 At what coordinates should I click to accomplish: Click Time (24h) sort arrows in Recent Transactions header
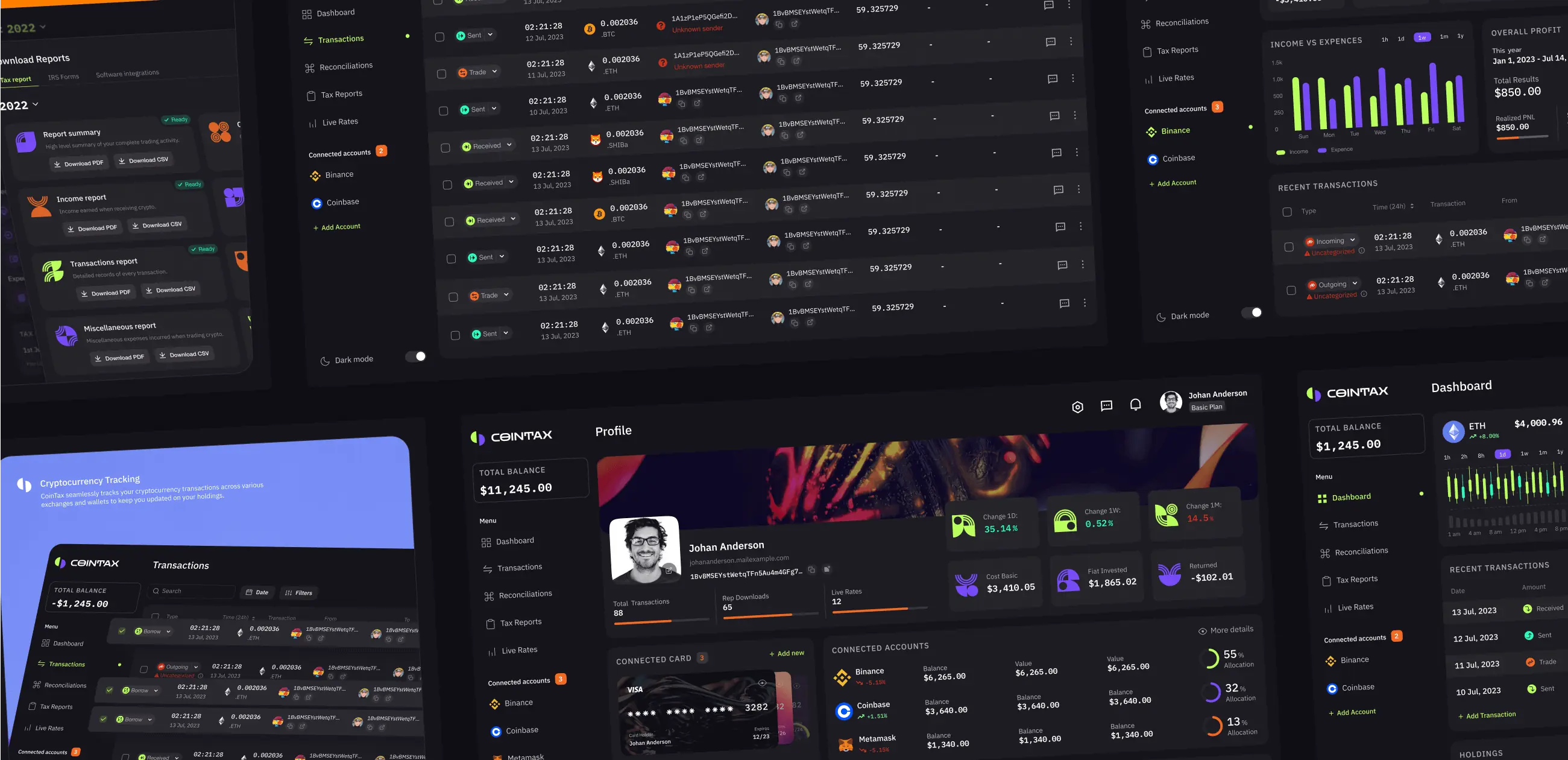1412,206
